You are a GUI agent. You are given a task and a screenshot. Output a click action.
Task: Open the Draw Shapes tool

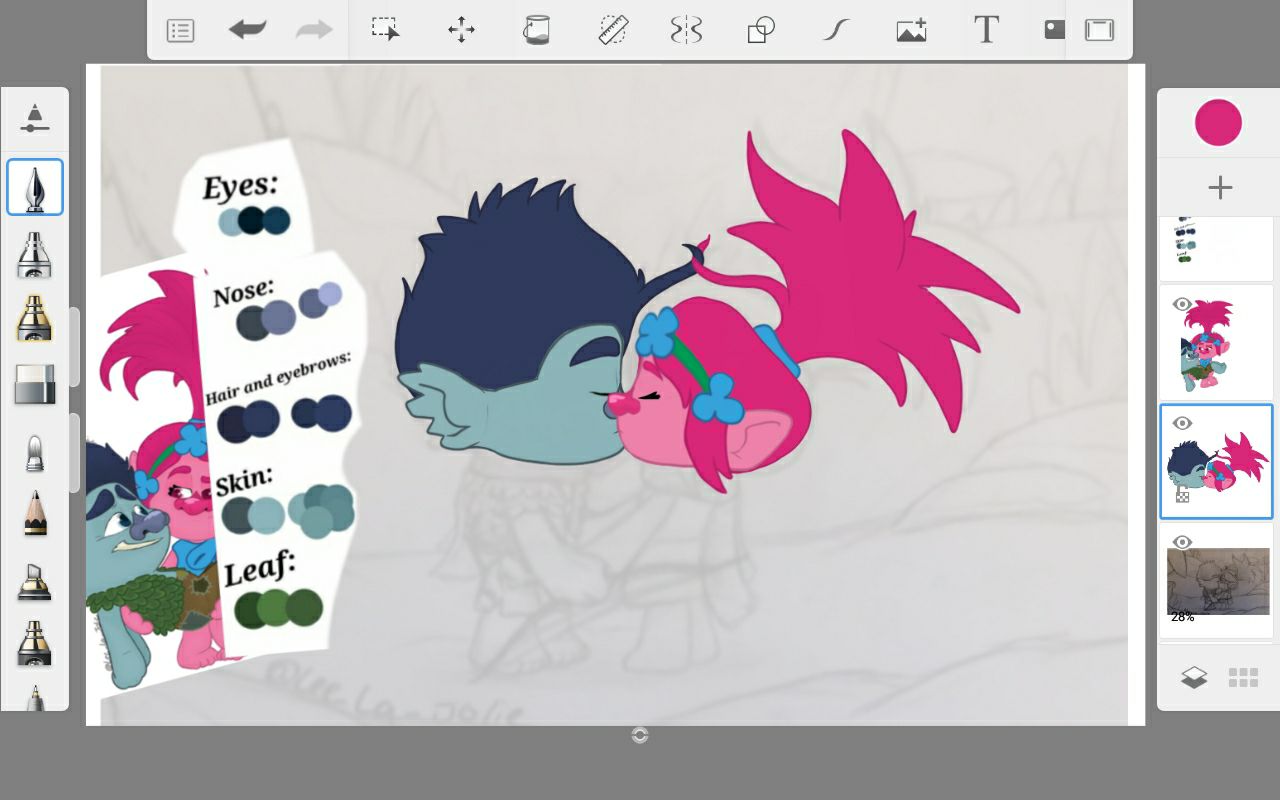[761, 30]
